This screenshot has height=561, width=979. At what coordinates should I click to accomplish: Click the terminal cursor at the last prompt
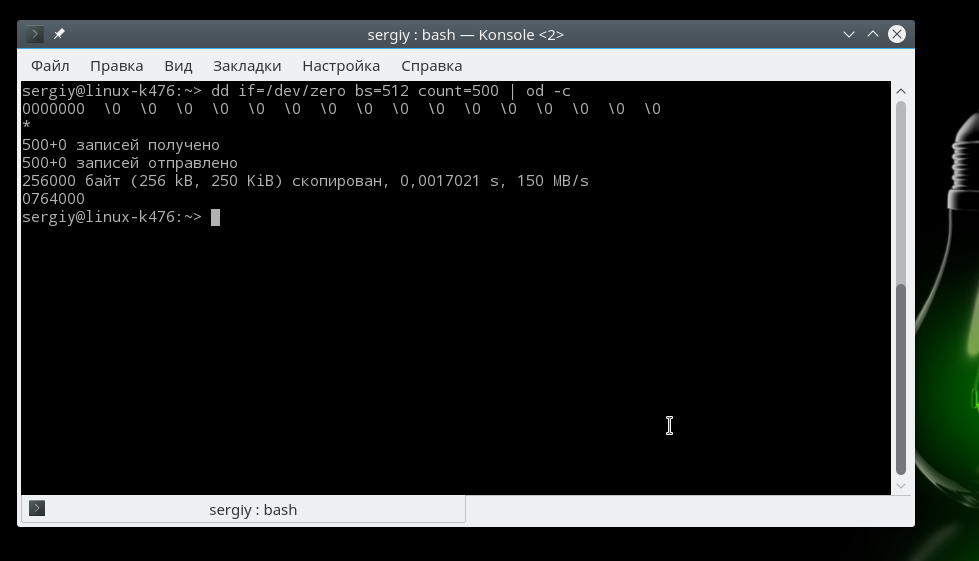pyautogui.click(x=215, y=217)
